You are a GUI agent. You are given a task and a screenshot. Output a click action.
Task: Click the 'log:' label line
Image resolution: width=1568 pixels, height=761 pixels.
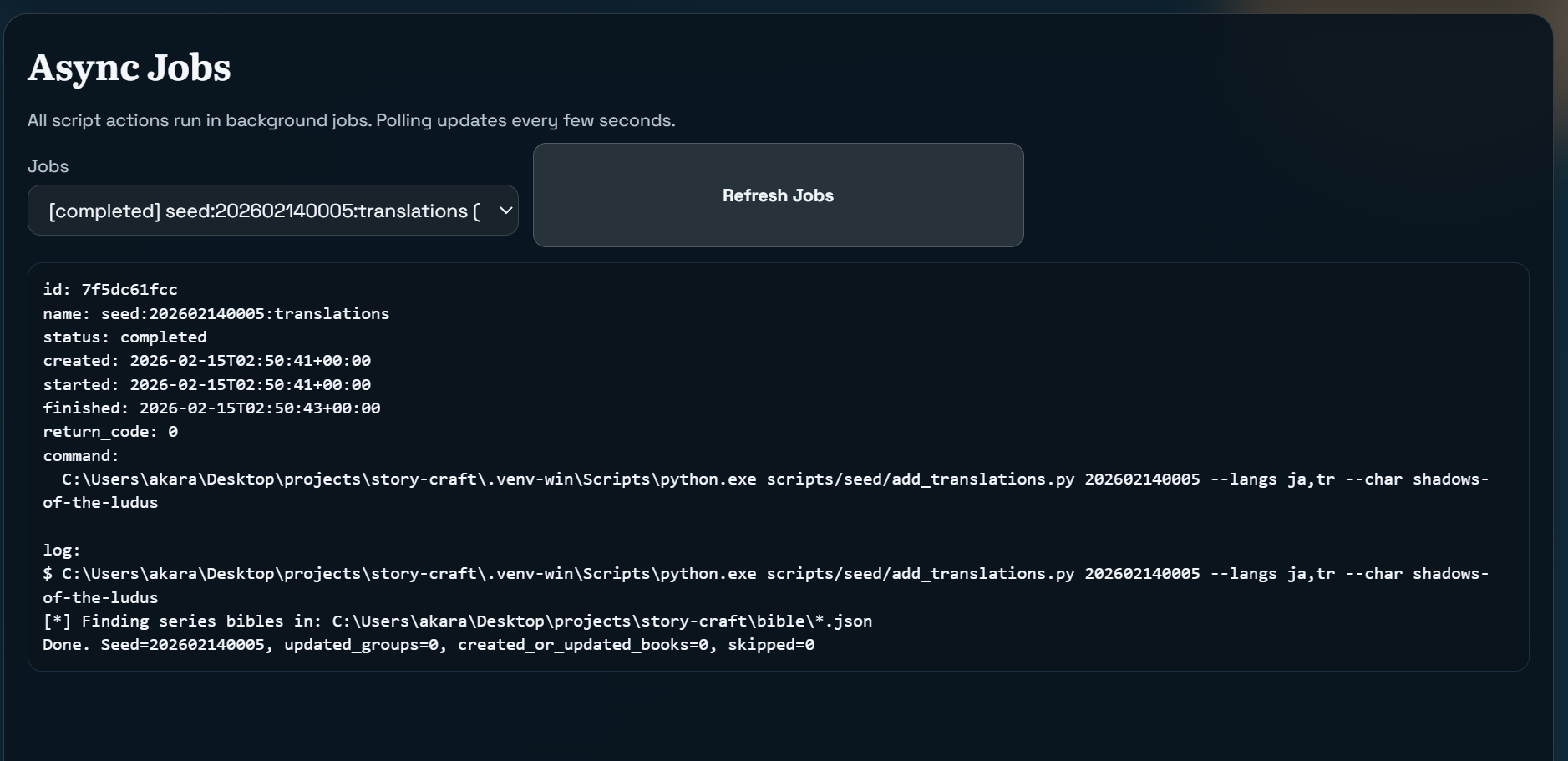[x=62, y=550]
